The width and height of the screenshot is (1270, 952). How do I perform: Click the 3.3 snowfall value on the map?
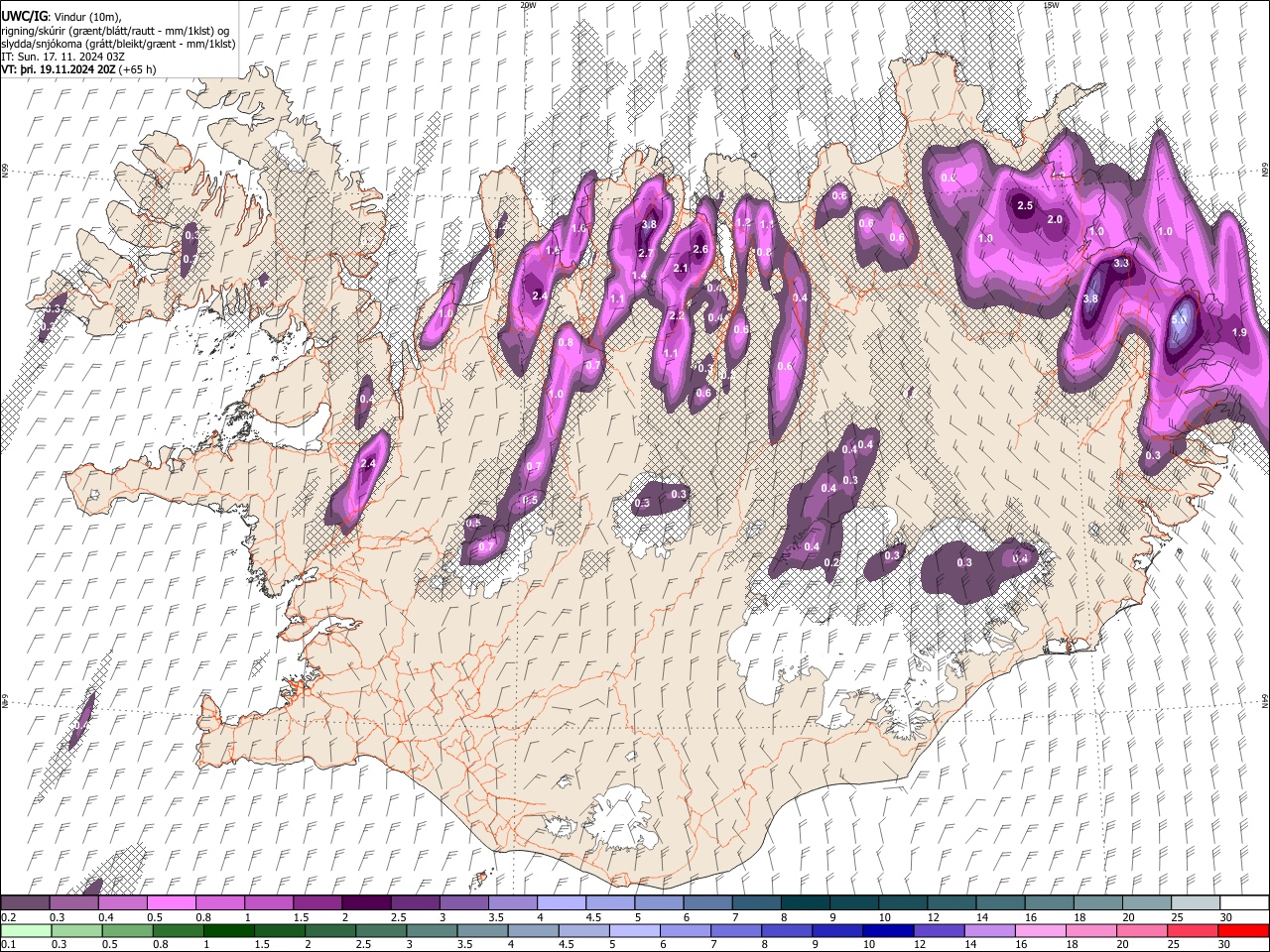point(1122,264)
